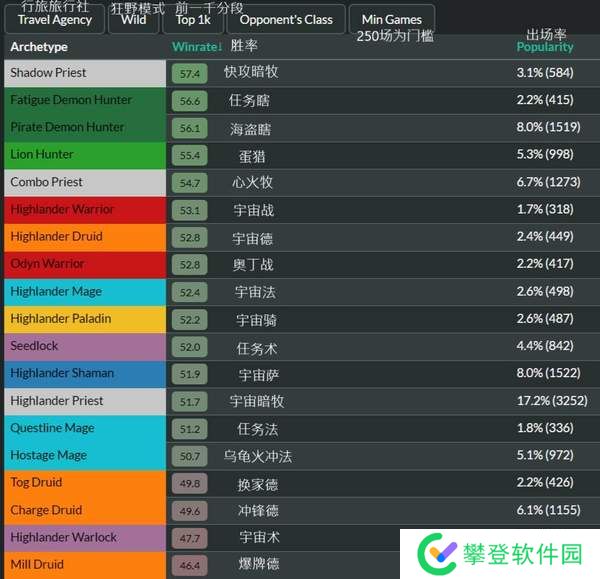
Task: Open the Travel Agency filter dropdown
Action: point(54,19)
